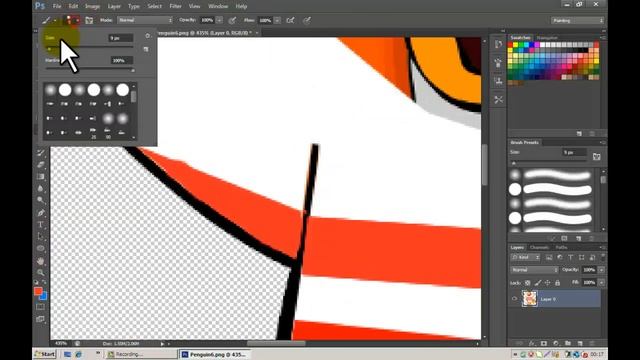Change the screen mode
Screen dimensions: 640x360
(40, 319)
